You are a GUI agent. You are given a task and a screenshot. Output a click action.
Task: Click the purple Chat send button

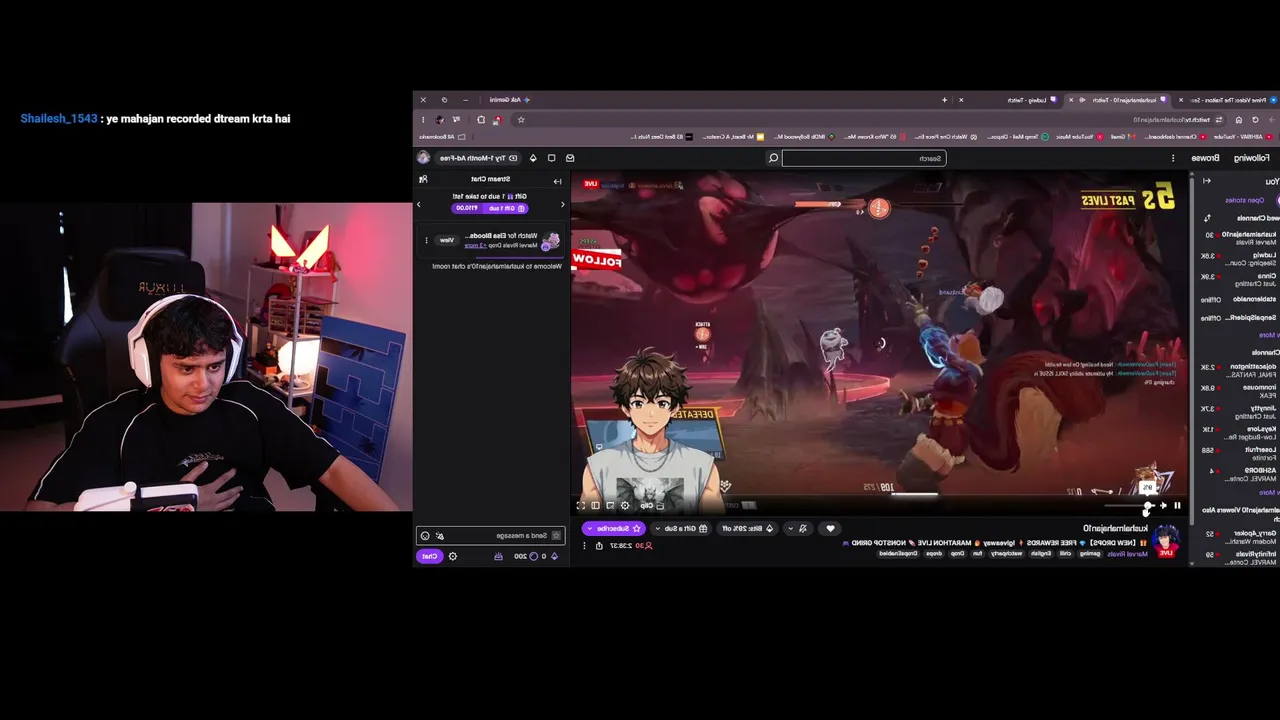click(x=430, y=556)
